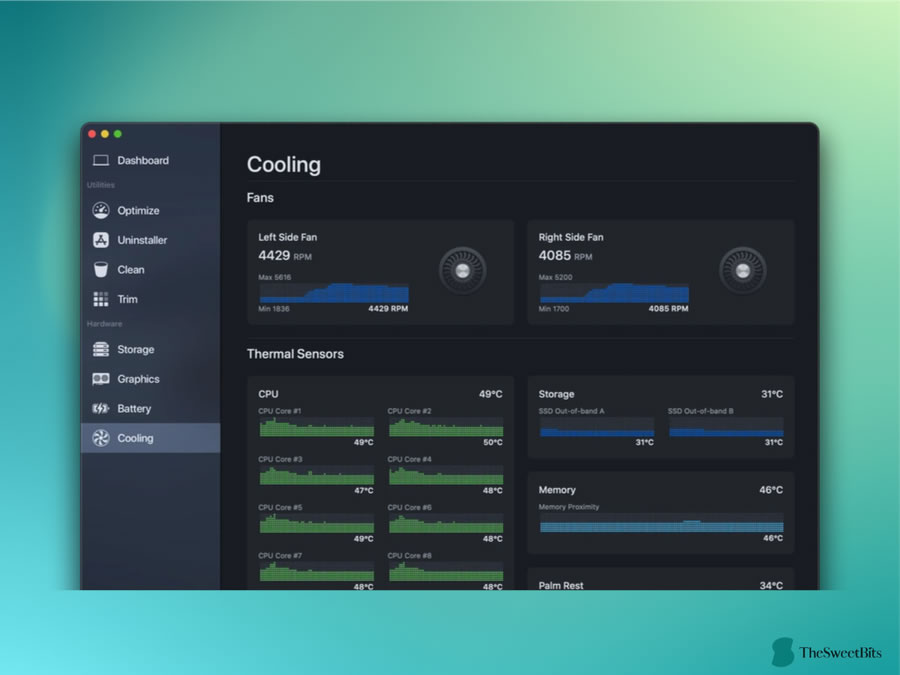Click the Graphics card icon
This screenshot has height=675, width=900.
(101, 379)
